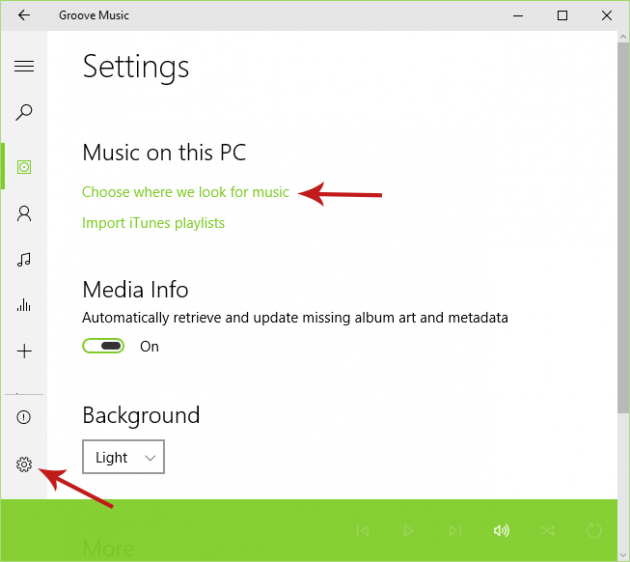The image size is (630, 562).
Task: Open the volume speaker control
Action: pos(501,530)
